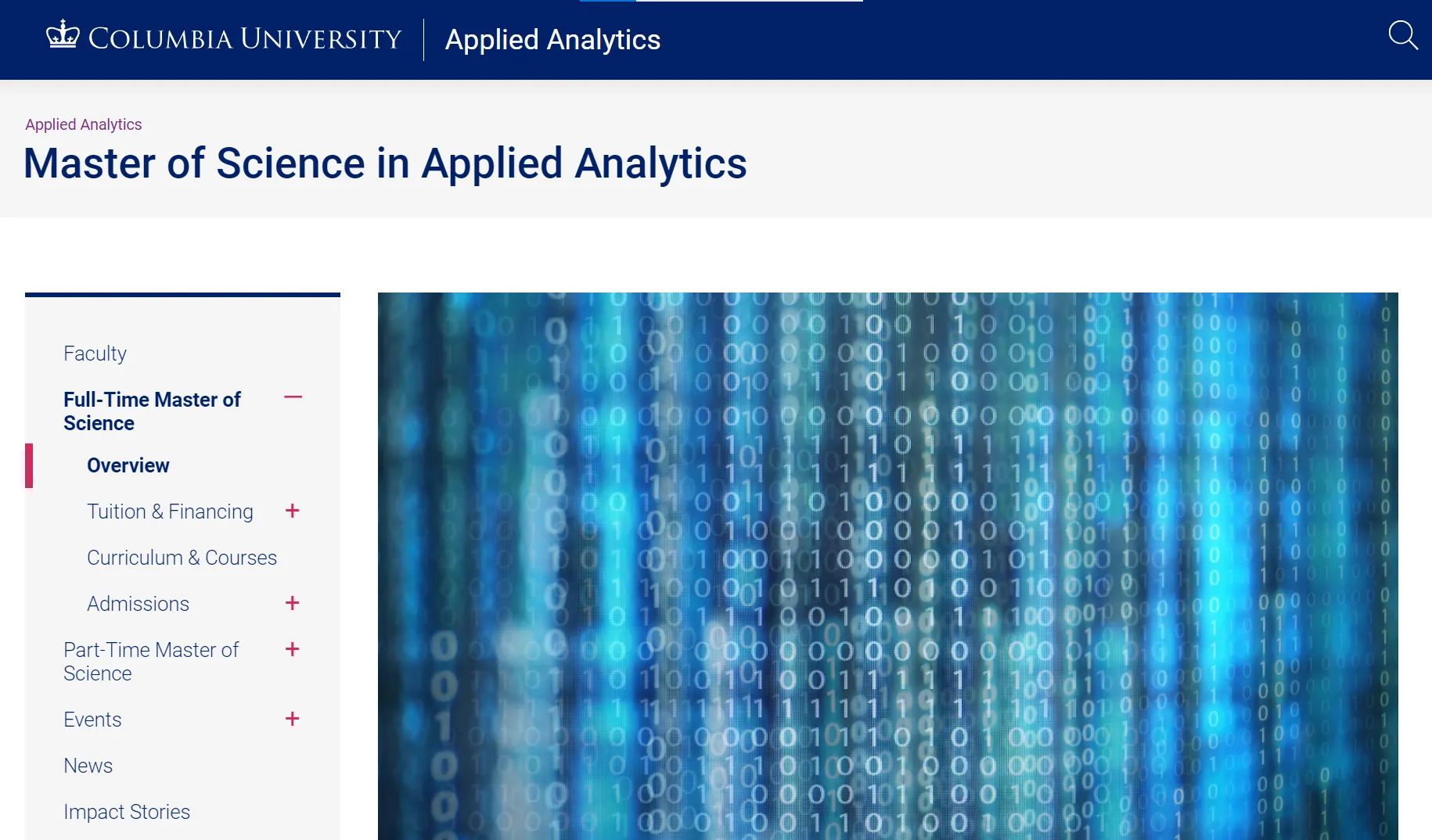
Task: Open the Events page link
Action: (x=92, y=720)
